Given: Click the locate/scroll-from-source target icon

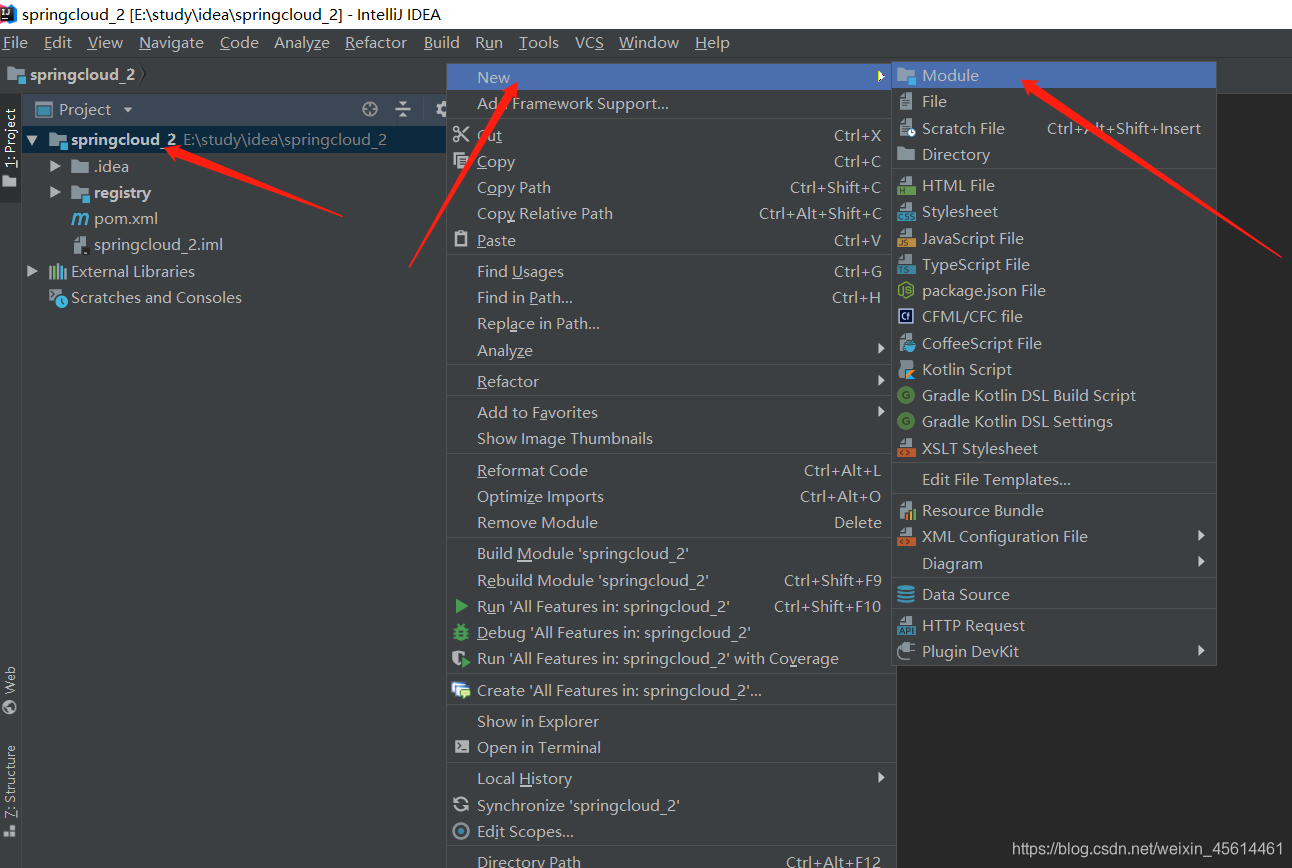Looking at the screenshot, I should tap(370, 109).
